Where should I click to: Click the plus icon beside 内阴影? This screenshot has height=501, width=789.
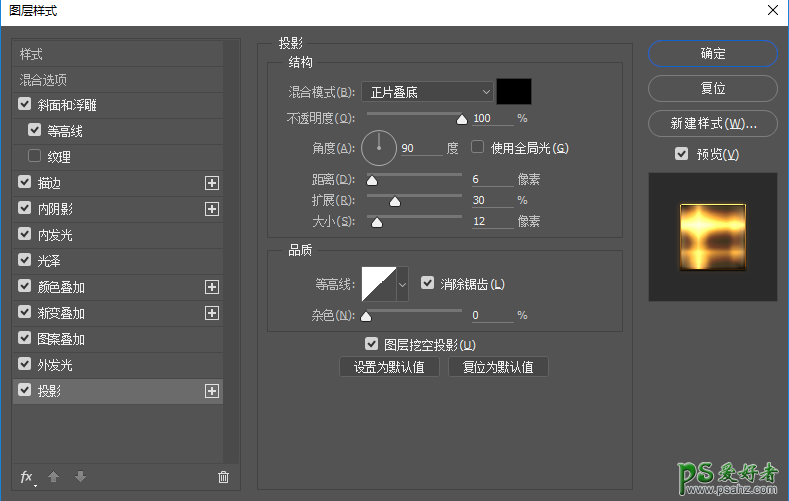[x=211, y=209]
